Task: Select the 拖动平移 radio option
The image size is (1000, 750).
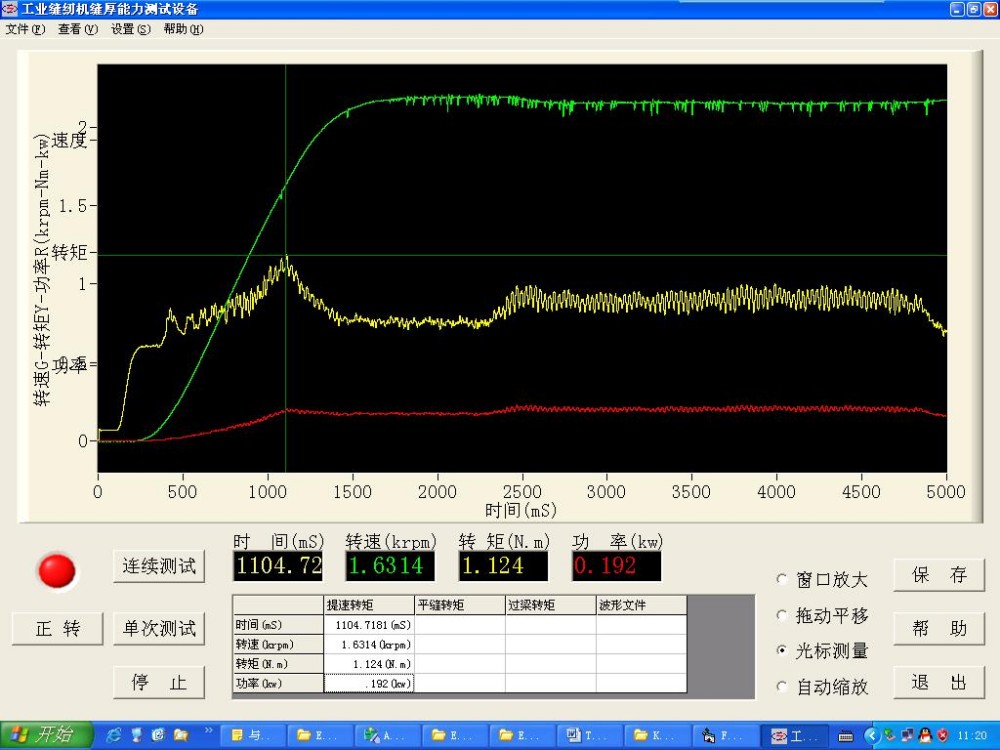Action: [x=782, y=616]
